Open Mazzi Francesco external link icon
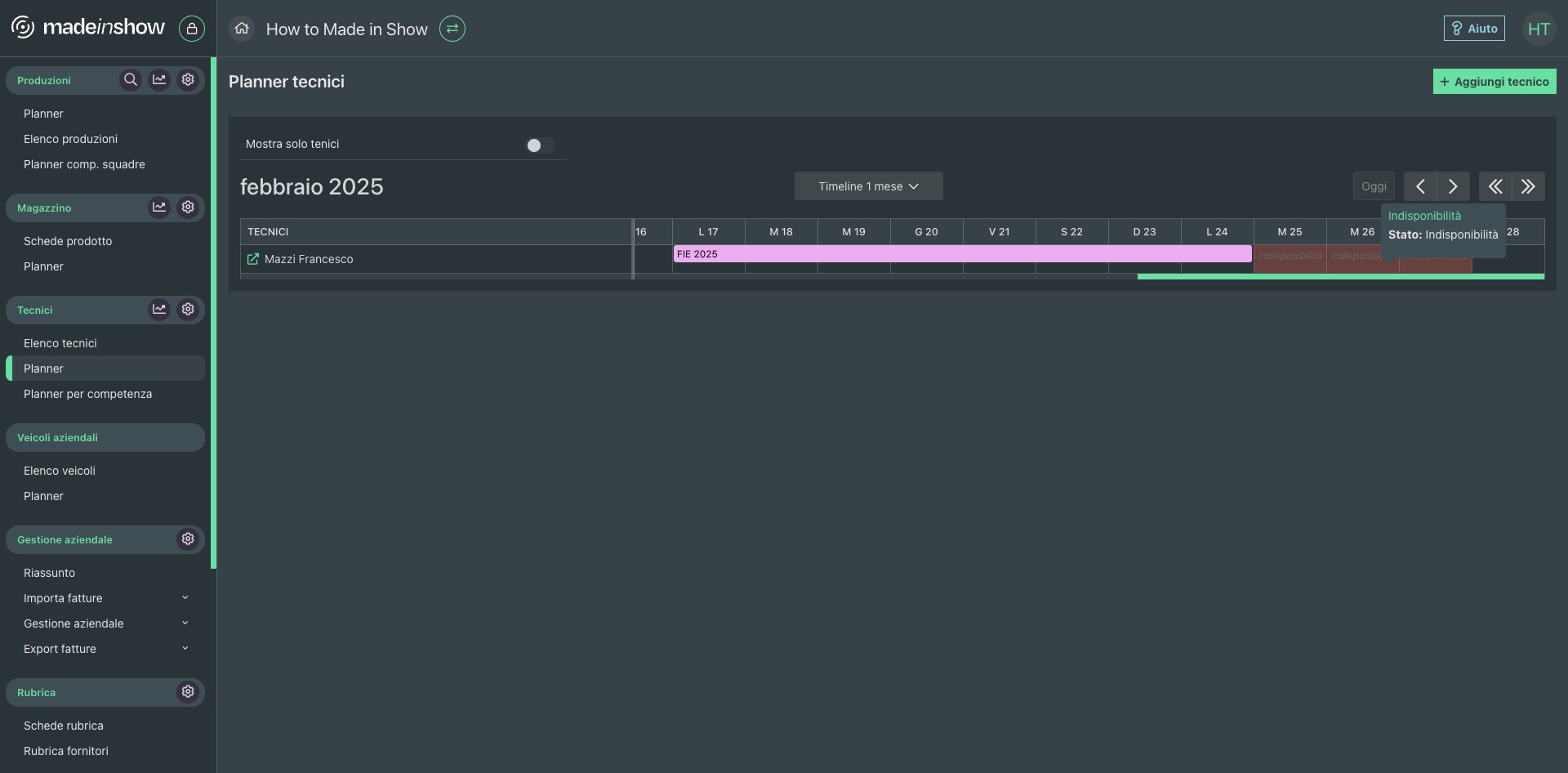 click(253, 259)
